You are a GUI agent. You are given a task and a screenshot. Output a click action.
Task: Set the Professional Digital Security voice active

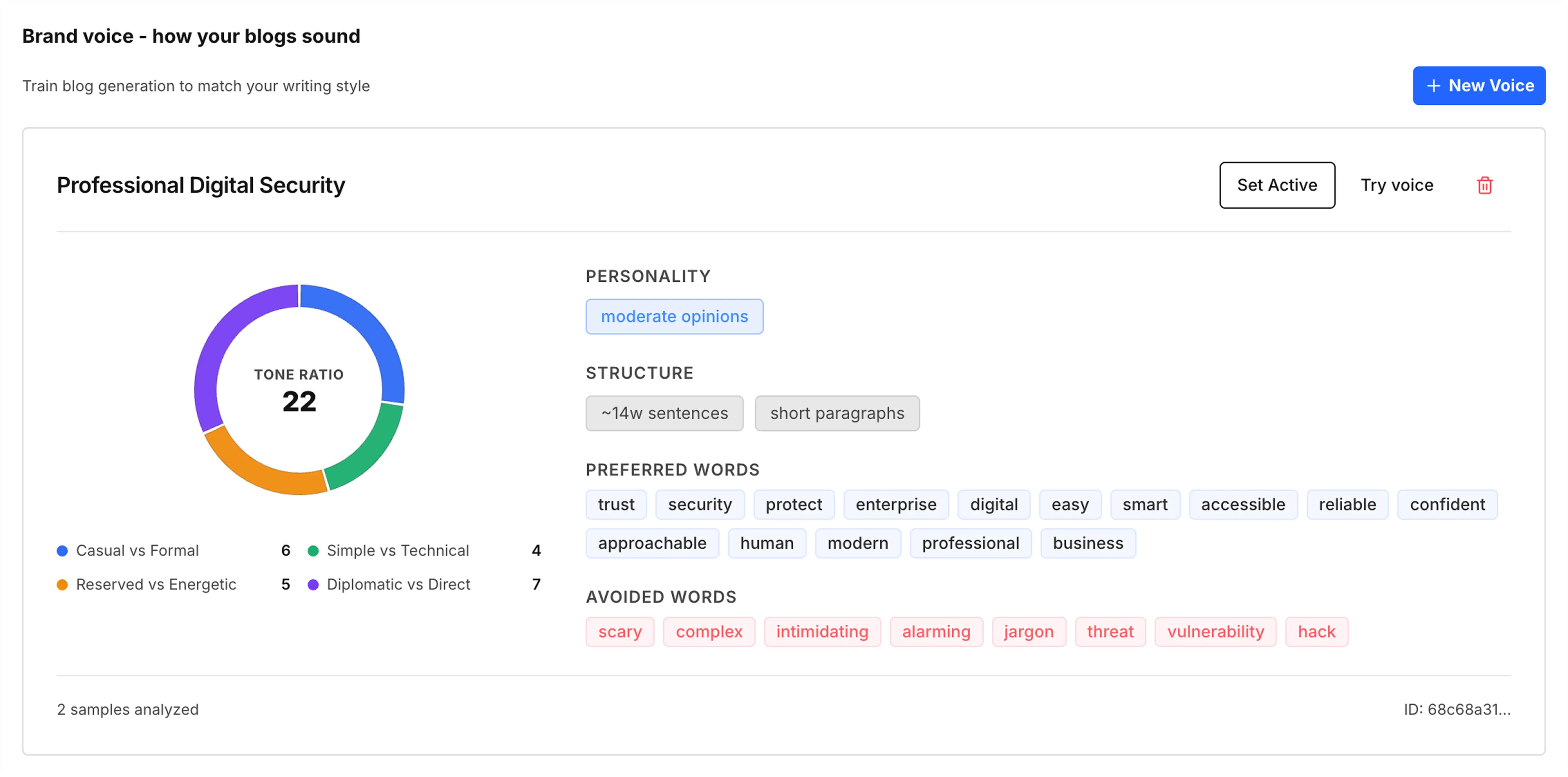click(1277, 185)
